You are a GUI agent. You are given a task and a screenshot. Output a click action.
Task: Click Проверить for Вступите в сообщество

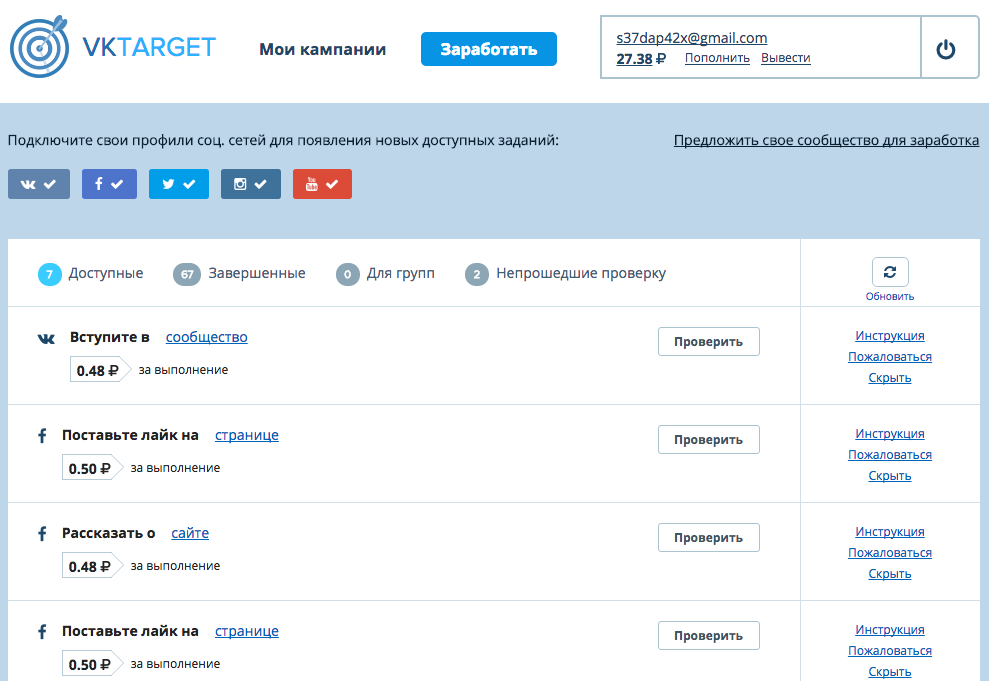point(708,342)
